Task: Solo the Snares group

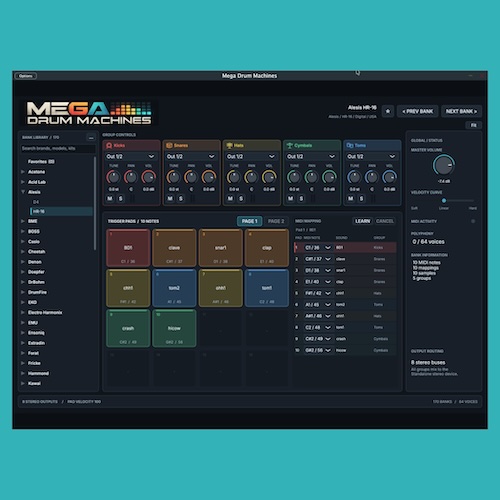Action: click(181, 199)
